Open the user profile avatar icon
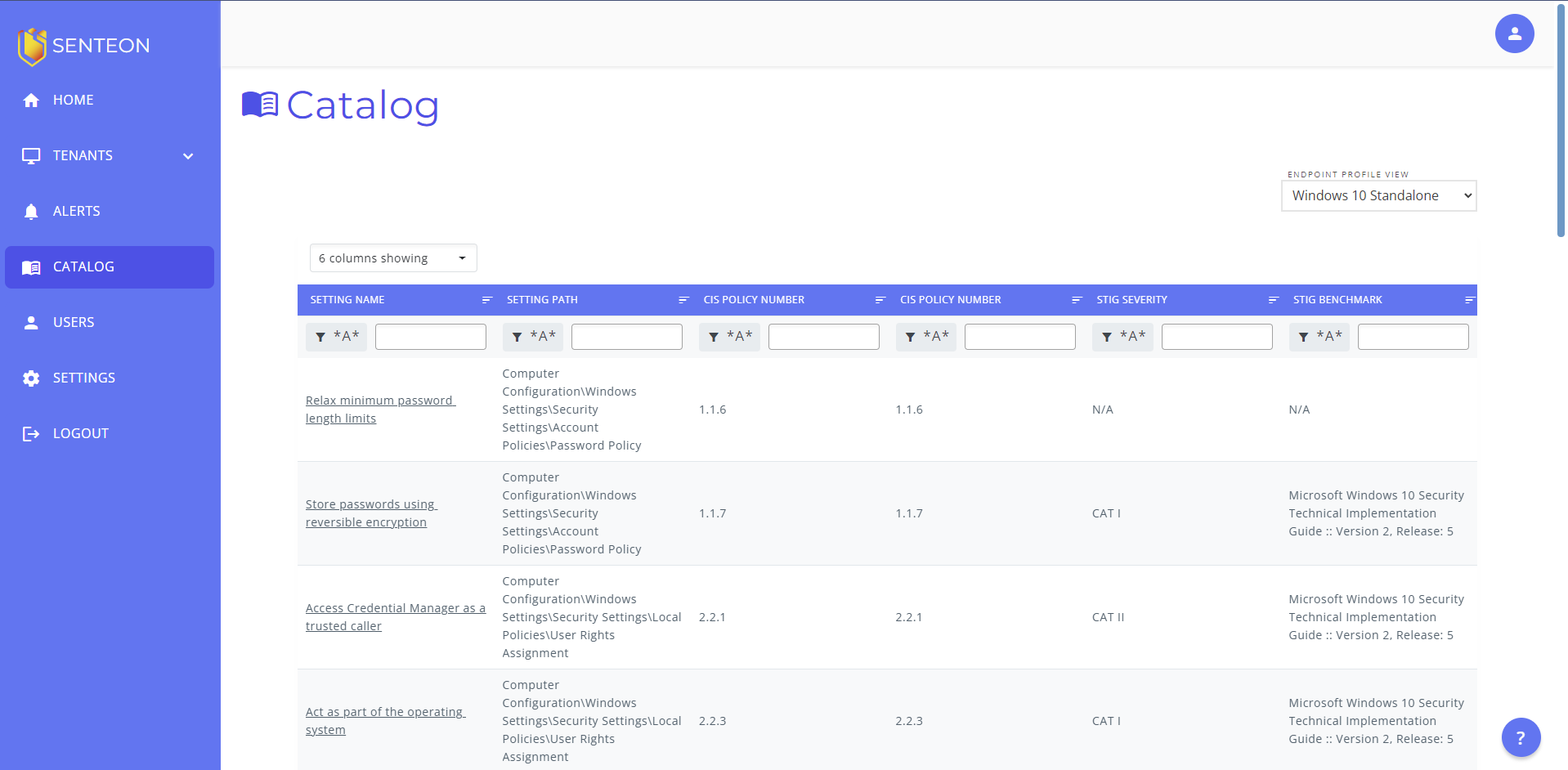The height and width of the screenshot is (770, 1568). [x=1514, y=34]
